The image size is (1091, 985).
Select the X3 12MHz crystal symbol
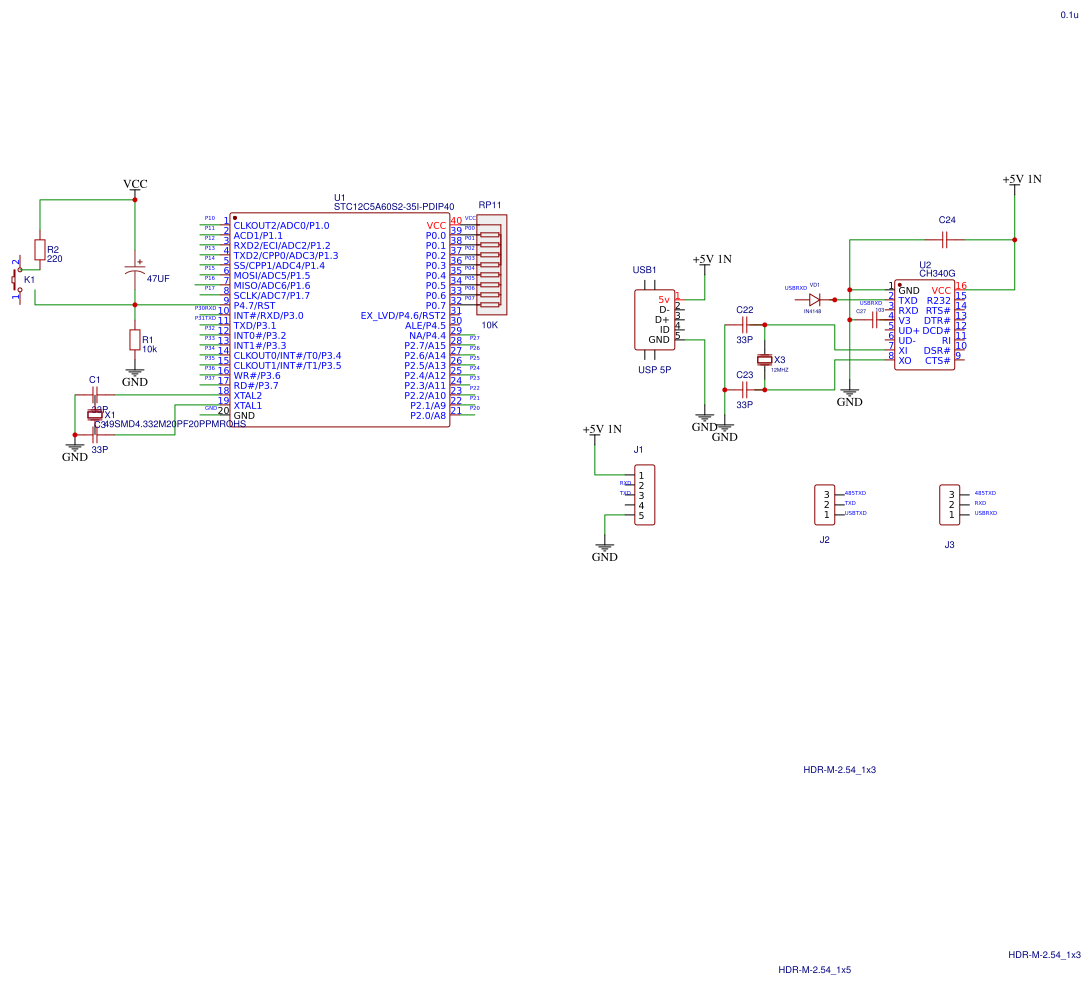[765, 359]
